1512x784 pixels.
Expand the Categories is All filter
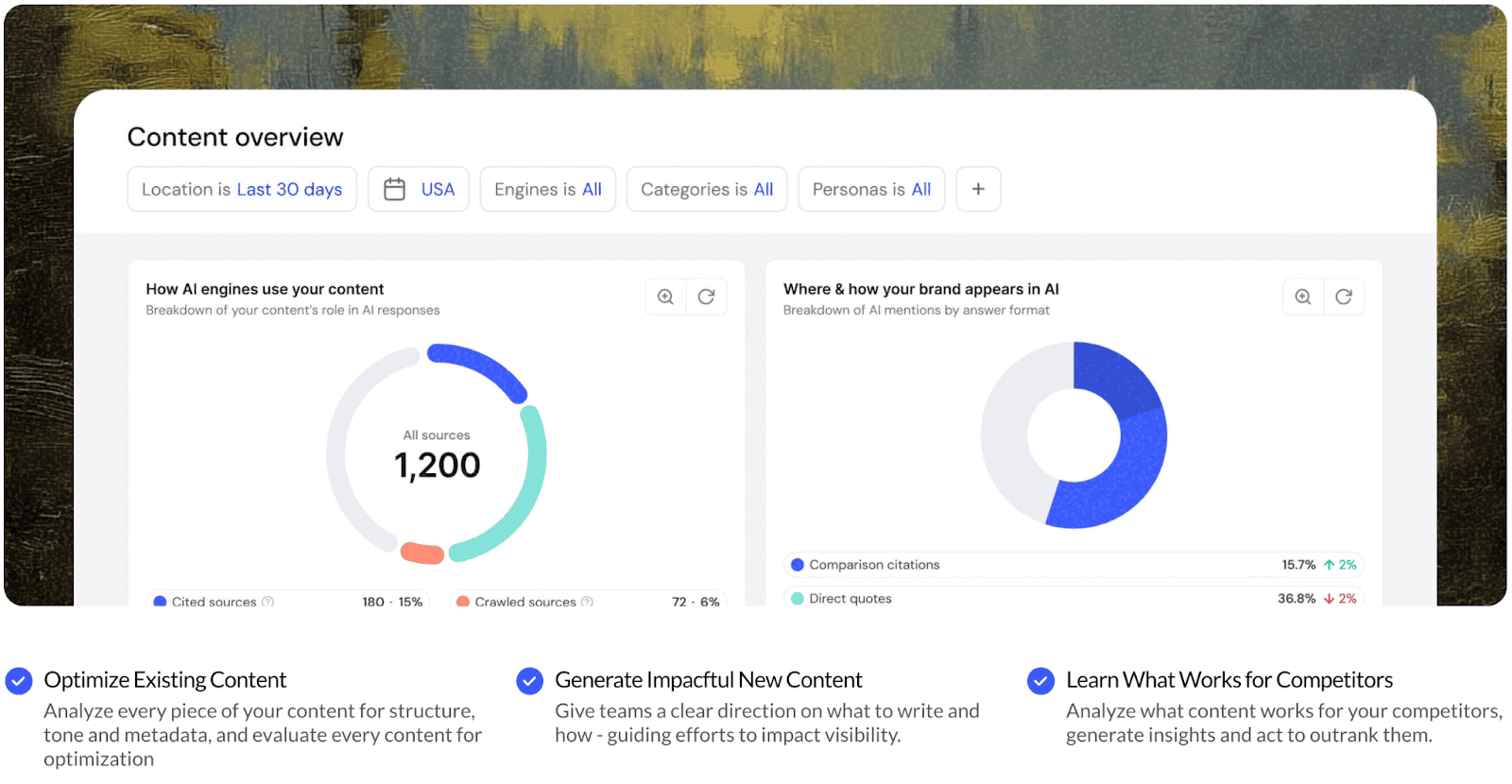[706, 189]
